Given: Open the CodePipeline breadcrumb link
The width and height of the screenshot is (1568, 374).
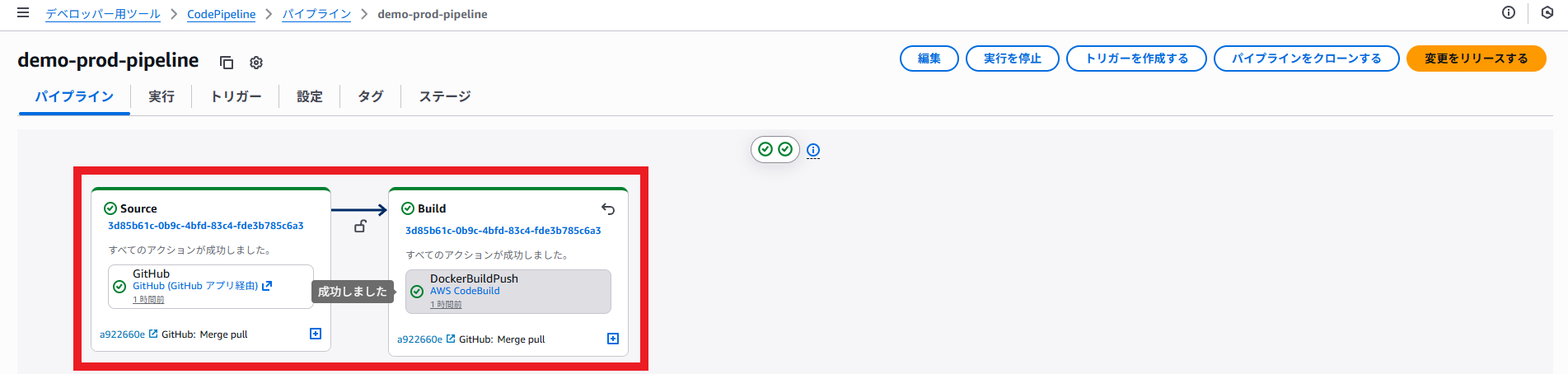Looking at the screenshot, I should coord(221,14).
